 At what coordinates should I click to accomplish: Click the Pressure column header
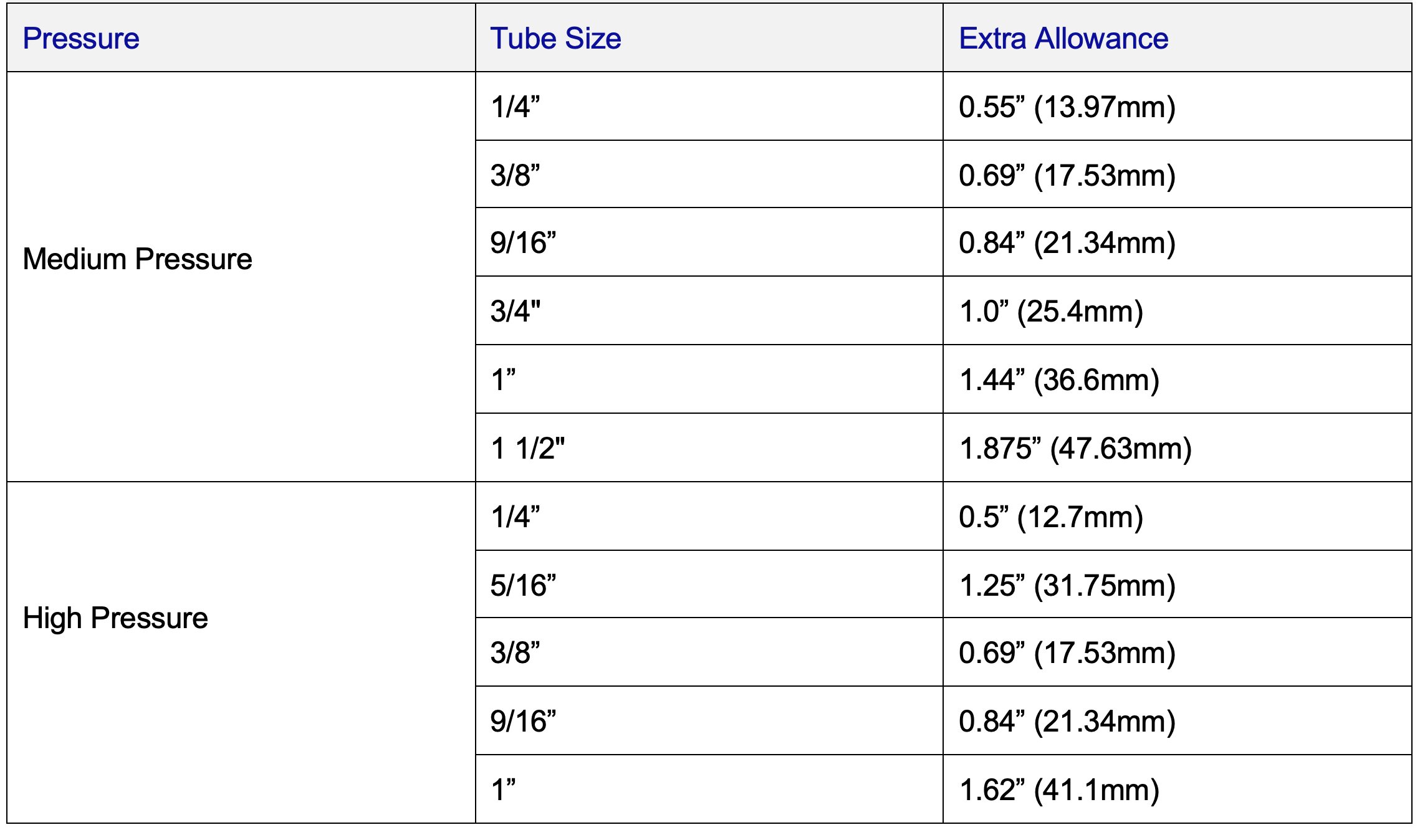pyautogui.click(x=81, y=39)
